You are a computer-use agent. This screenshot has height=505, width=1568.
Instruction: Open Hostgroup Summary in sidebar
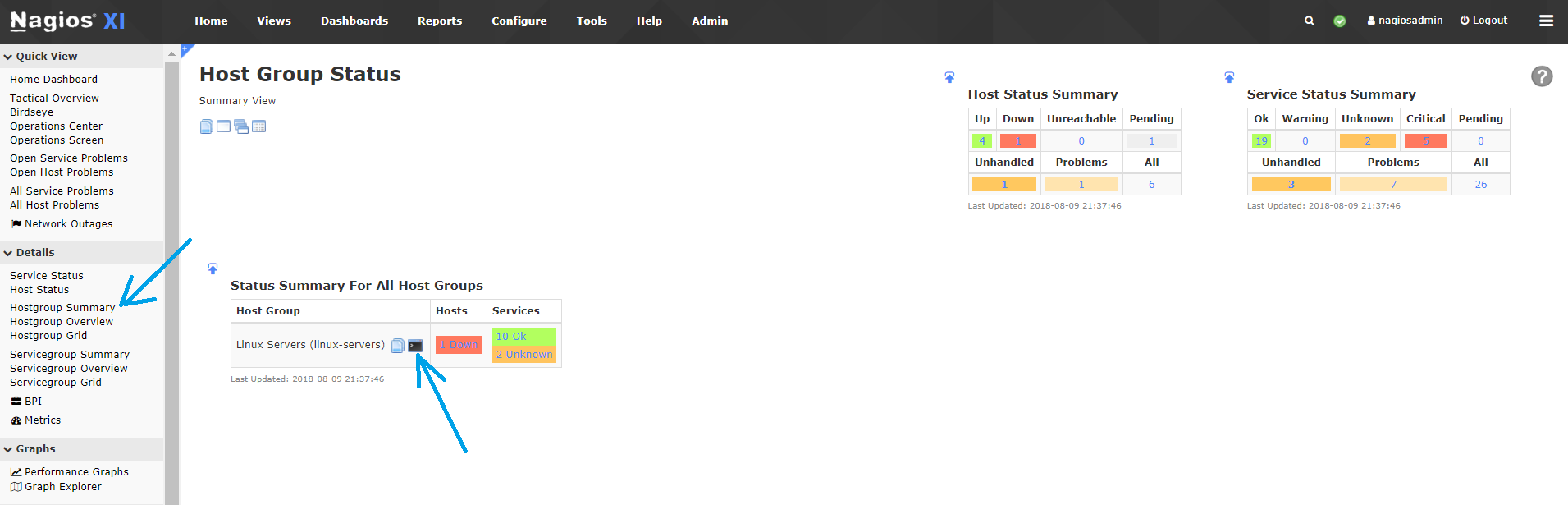point(62,307)
